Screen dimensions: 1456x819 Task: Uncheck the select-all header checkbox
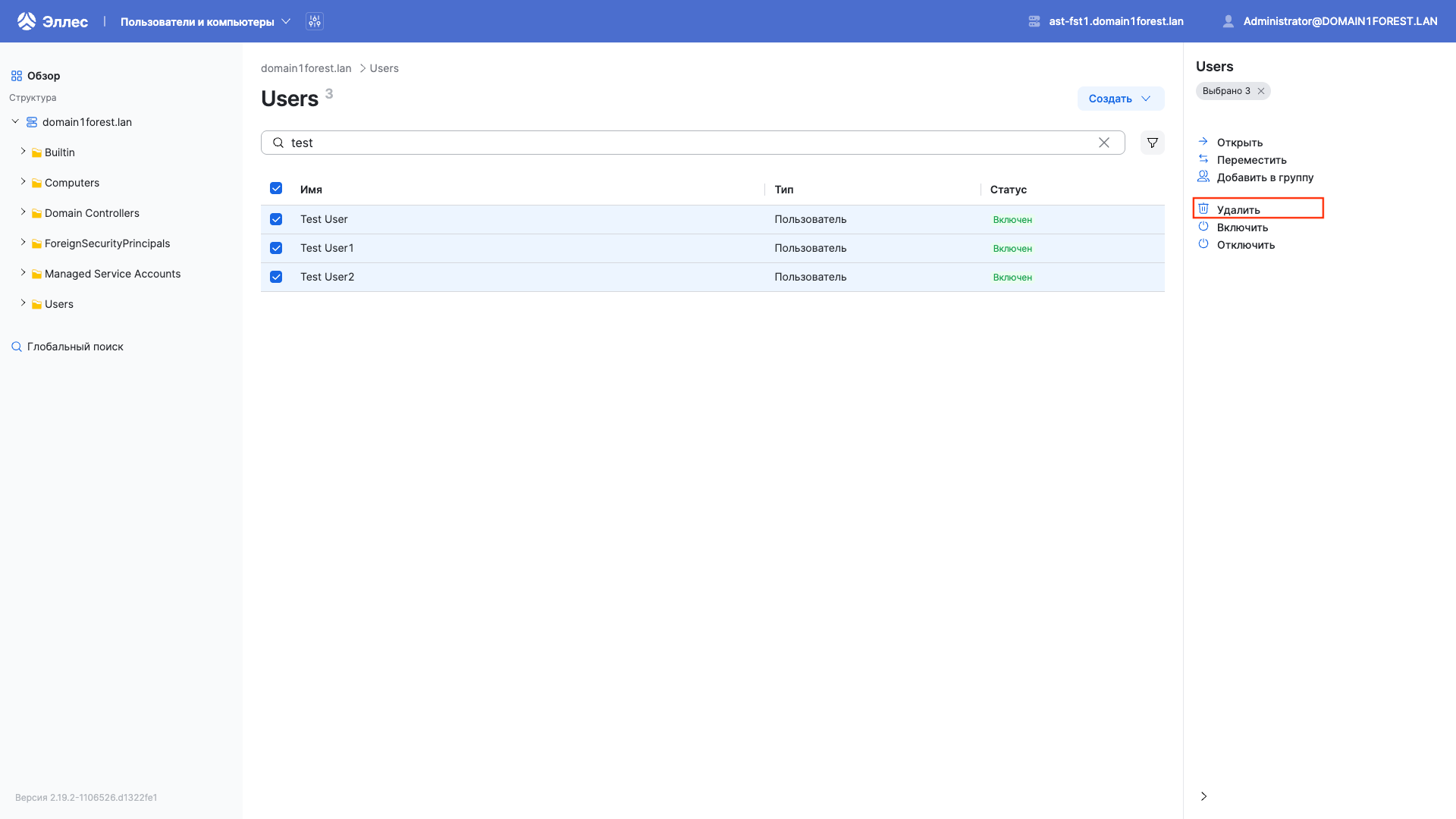click(276, 188)
